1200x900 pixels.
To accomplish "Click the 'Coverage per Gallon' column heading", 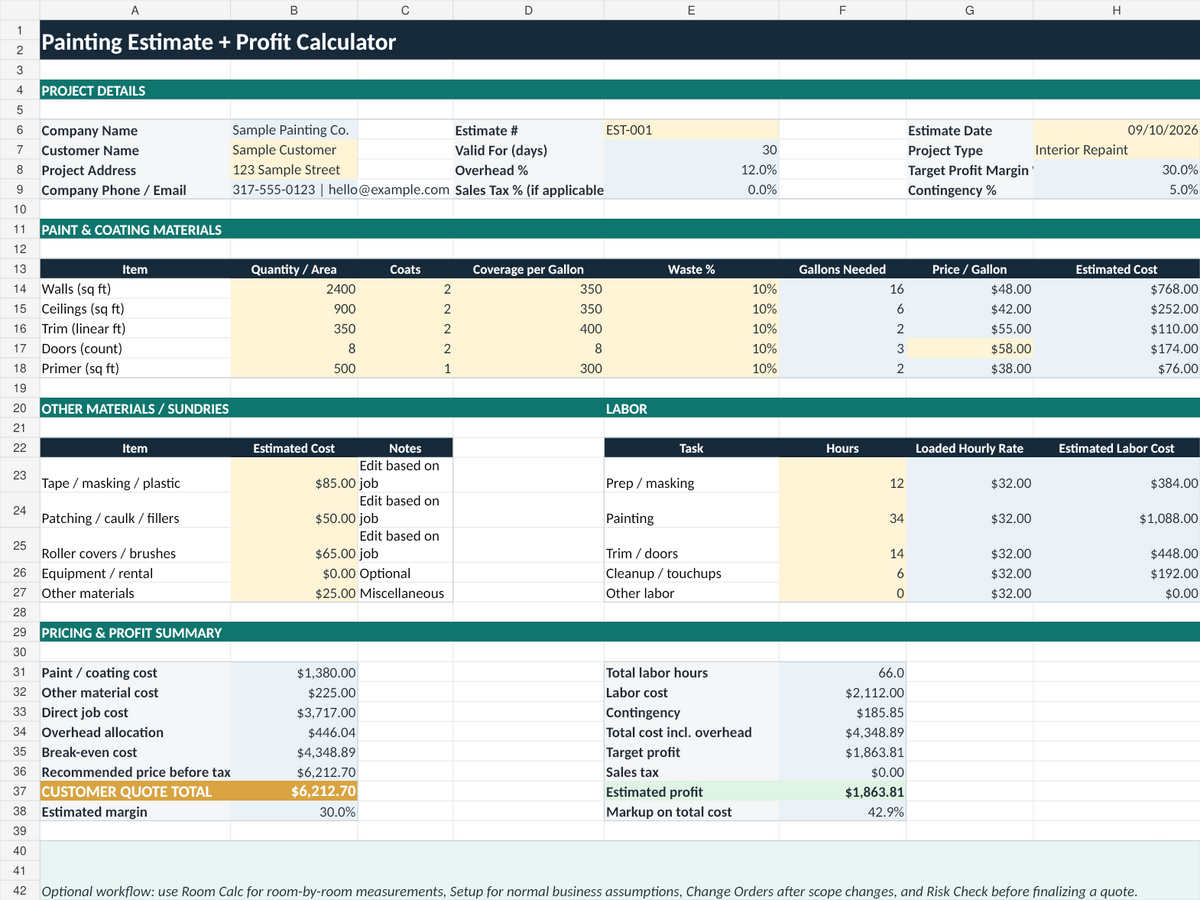I will pyautogui.click(x=528, y=269).
